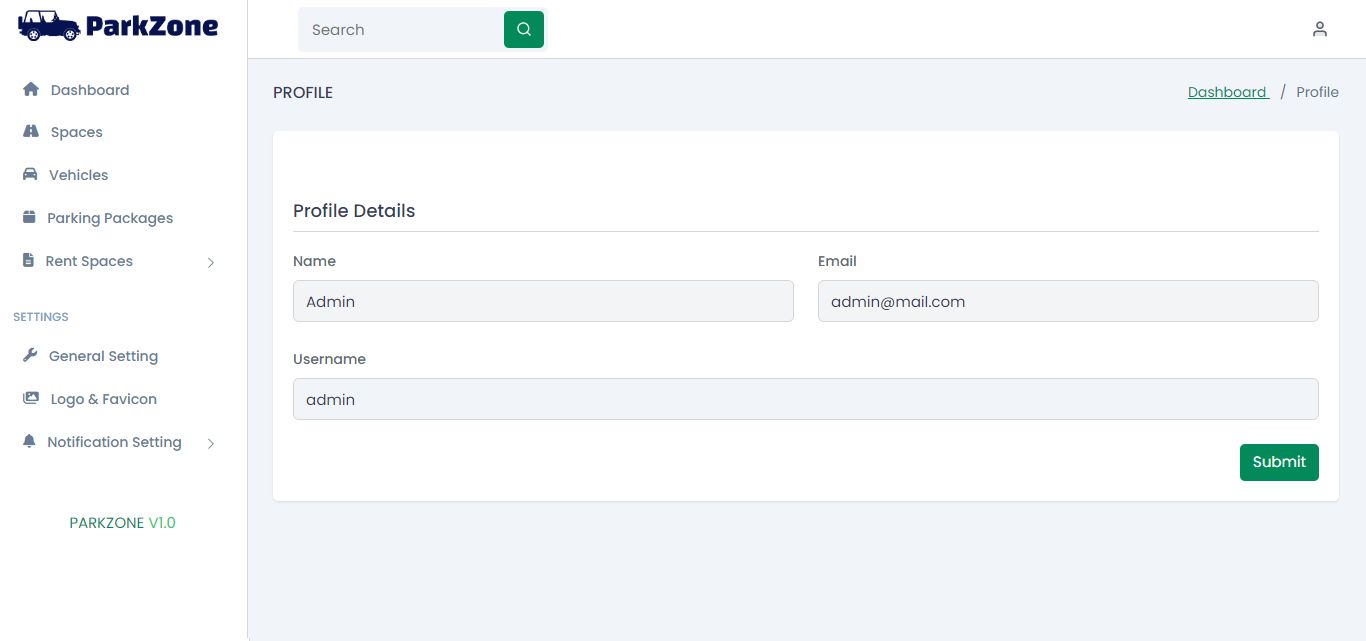Click the Username input field
The image size is (1366, 641).
[x=805, y=399]
